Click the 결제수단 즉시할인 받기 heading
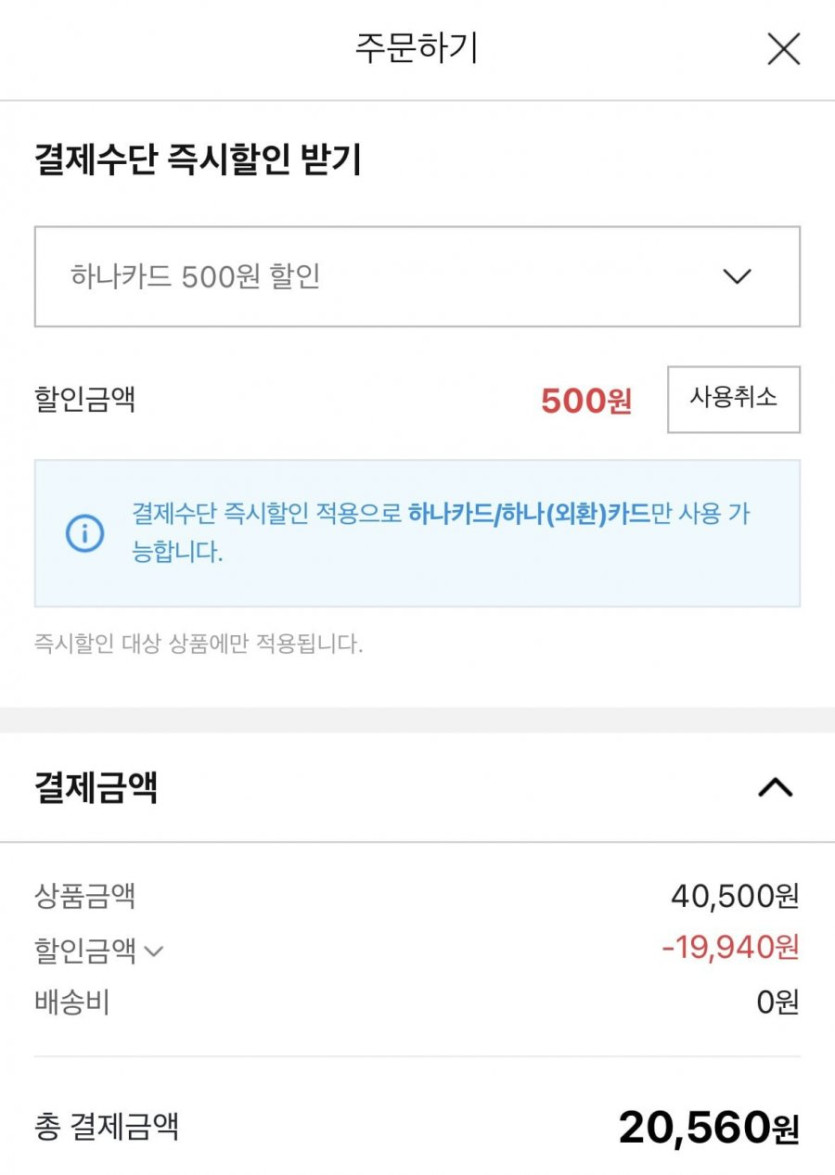 pos(198,160)
